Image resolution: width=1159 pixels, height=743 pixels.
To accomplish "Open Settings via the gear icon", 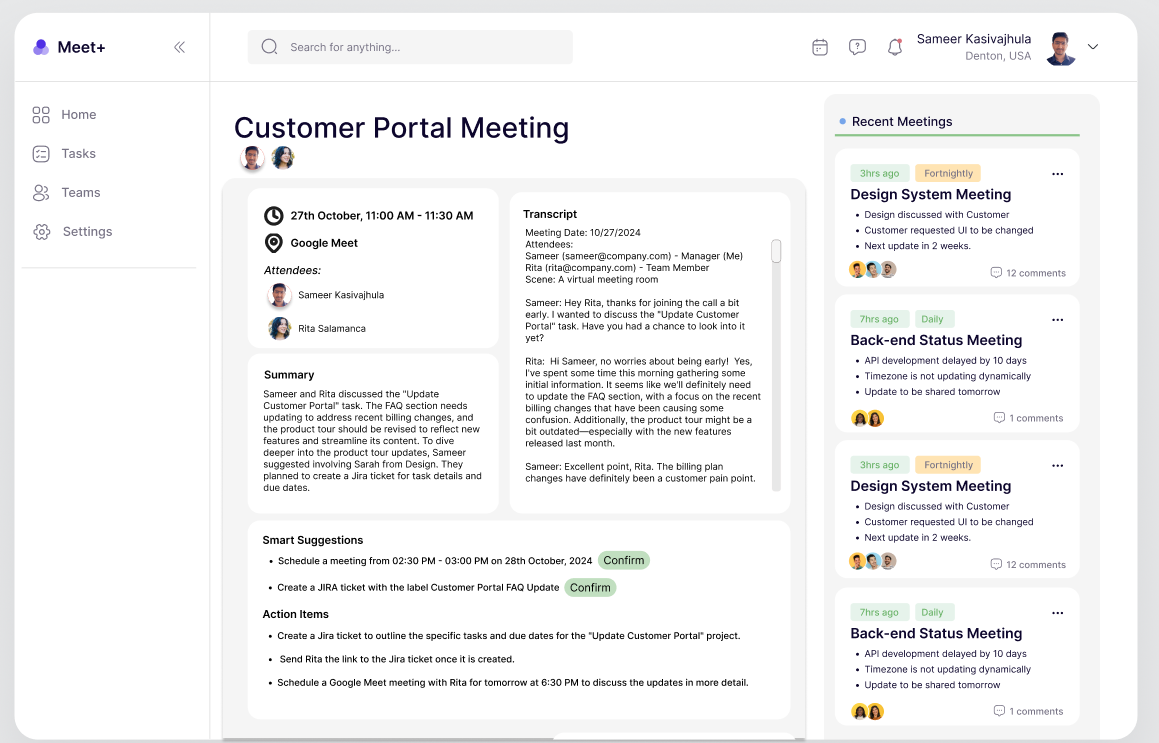I will 41,231.
